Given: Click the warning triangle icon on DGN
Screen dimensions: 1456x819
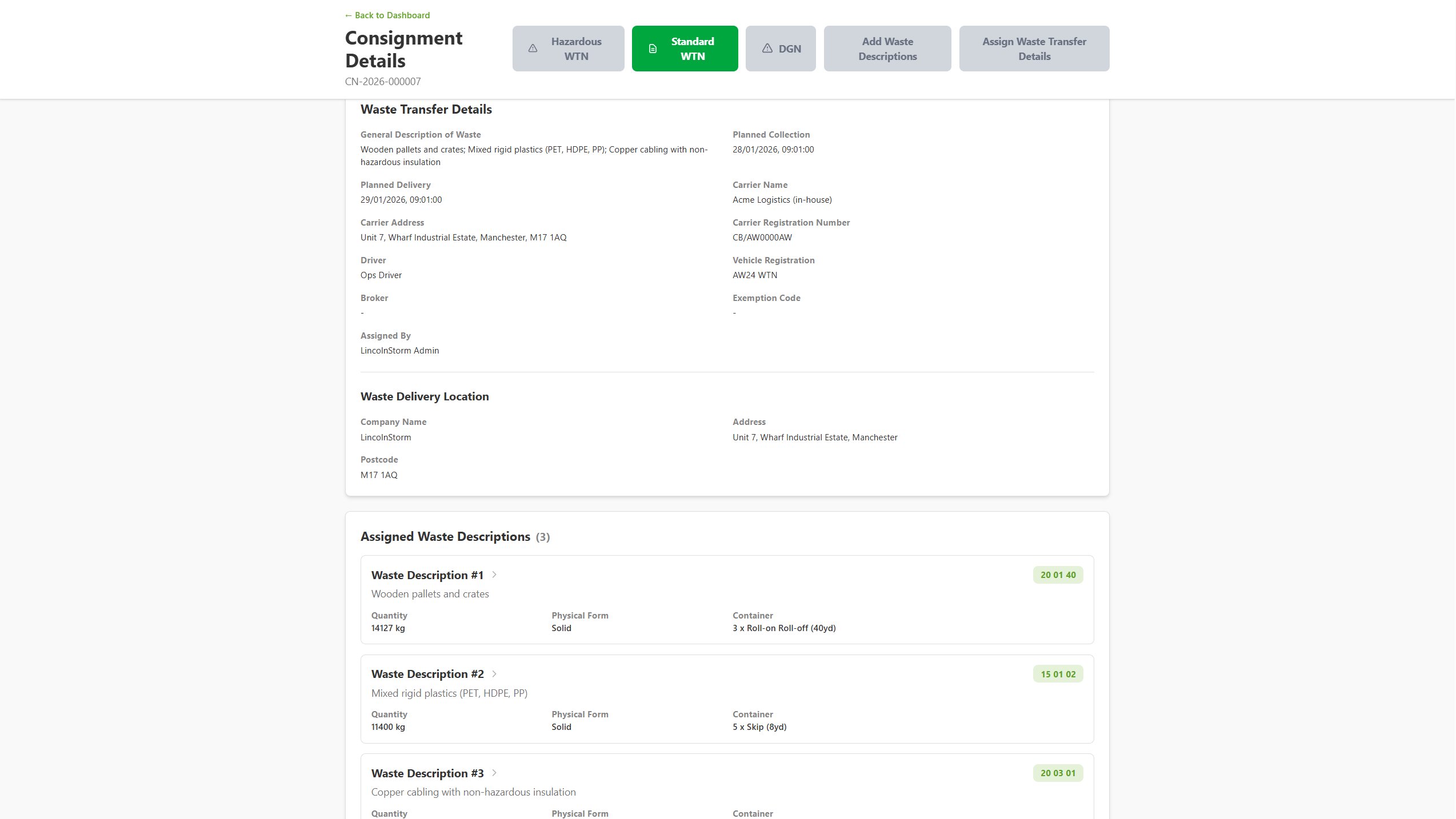Looking at the screenshot, I should click(767, 49).
